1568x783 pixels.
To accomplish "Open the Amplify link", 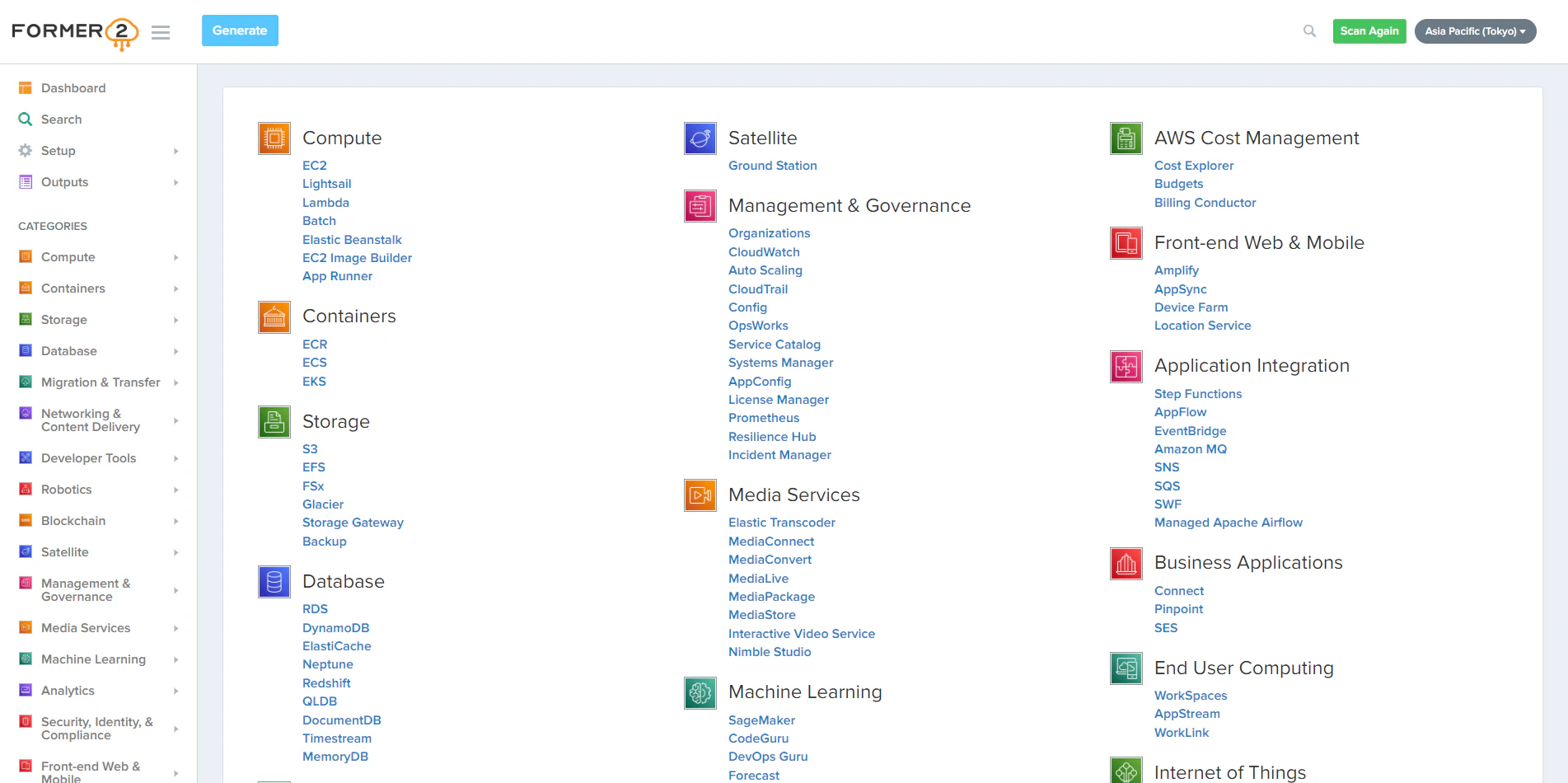I will pyautogui.click(x=1177, y=270).
